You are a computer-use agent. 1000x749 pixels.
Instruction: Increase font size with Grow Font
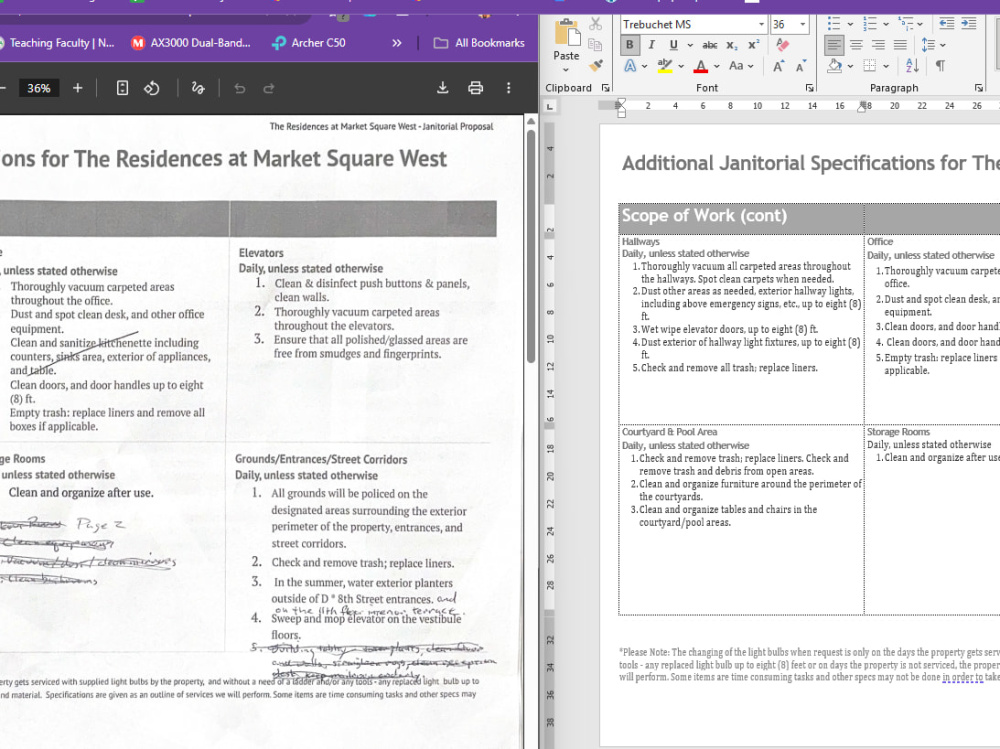click(x=779, y=66)
